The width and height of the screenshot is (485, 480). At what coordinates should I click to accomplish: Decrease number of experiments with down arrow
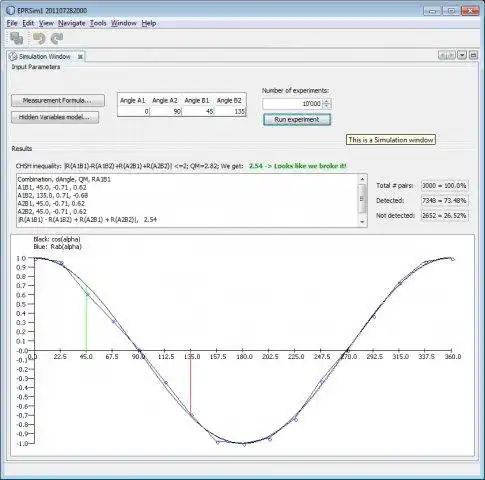pos(327,106)
